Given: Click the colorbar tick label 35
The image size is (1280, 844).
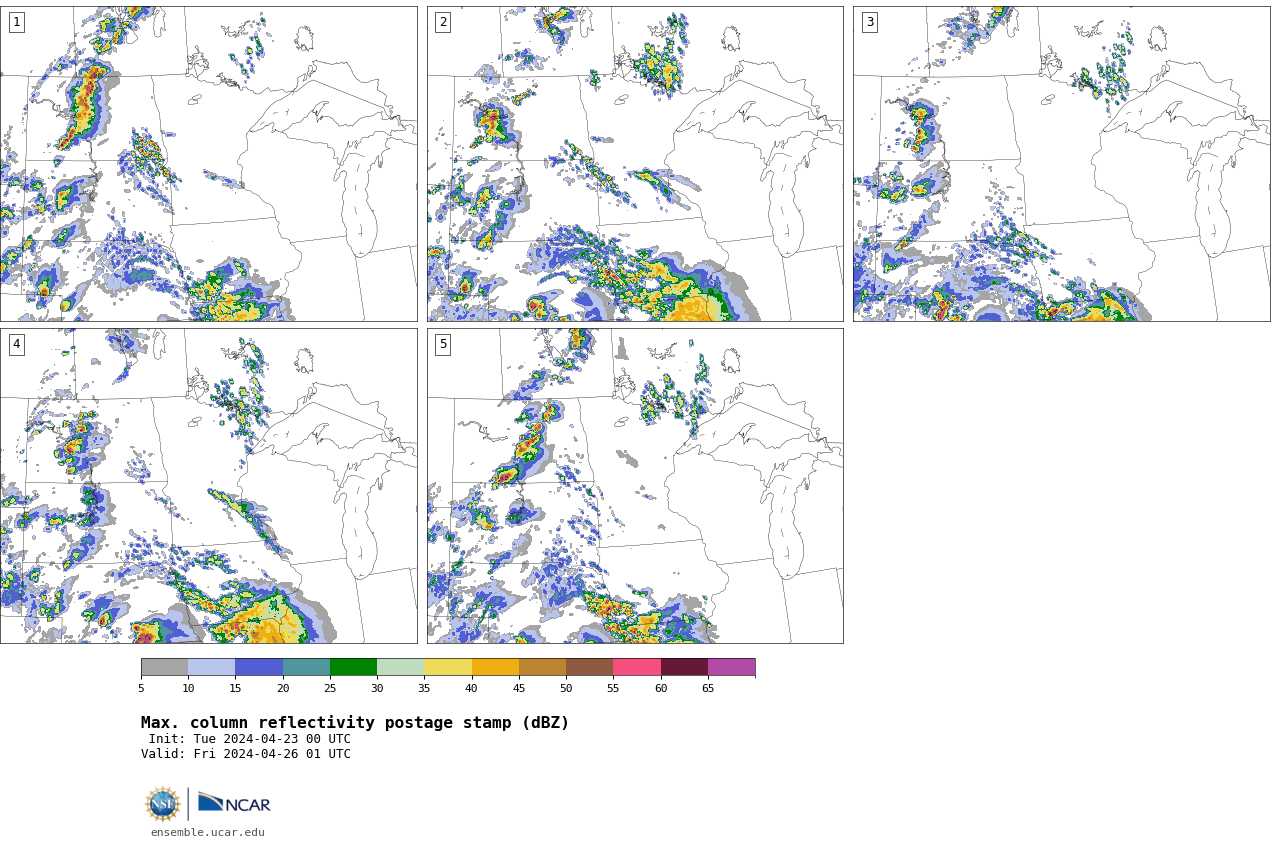Looking at the screenshot, I should pos(424,688).
